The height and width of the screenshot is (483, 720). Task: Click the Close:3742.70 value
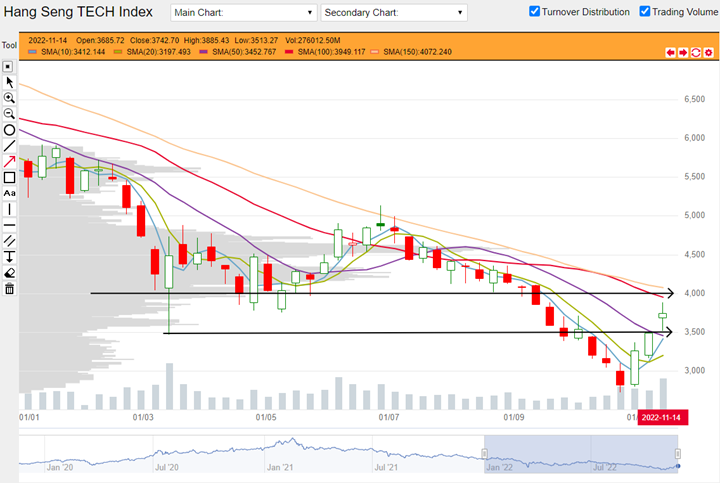(x=154, y=40)
